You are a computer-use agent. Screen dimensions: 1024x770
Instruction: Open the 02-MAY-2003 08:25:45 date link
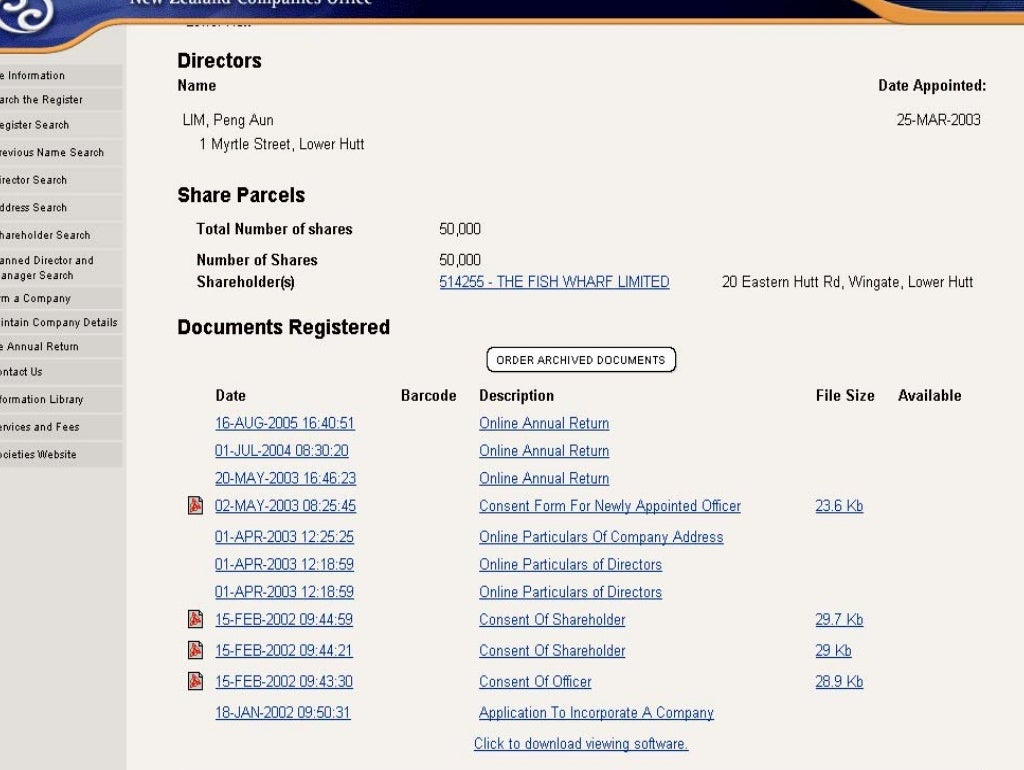(285, 505)
